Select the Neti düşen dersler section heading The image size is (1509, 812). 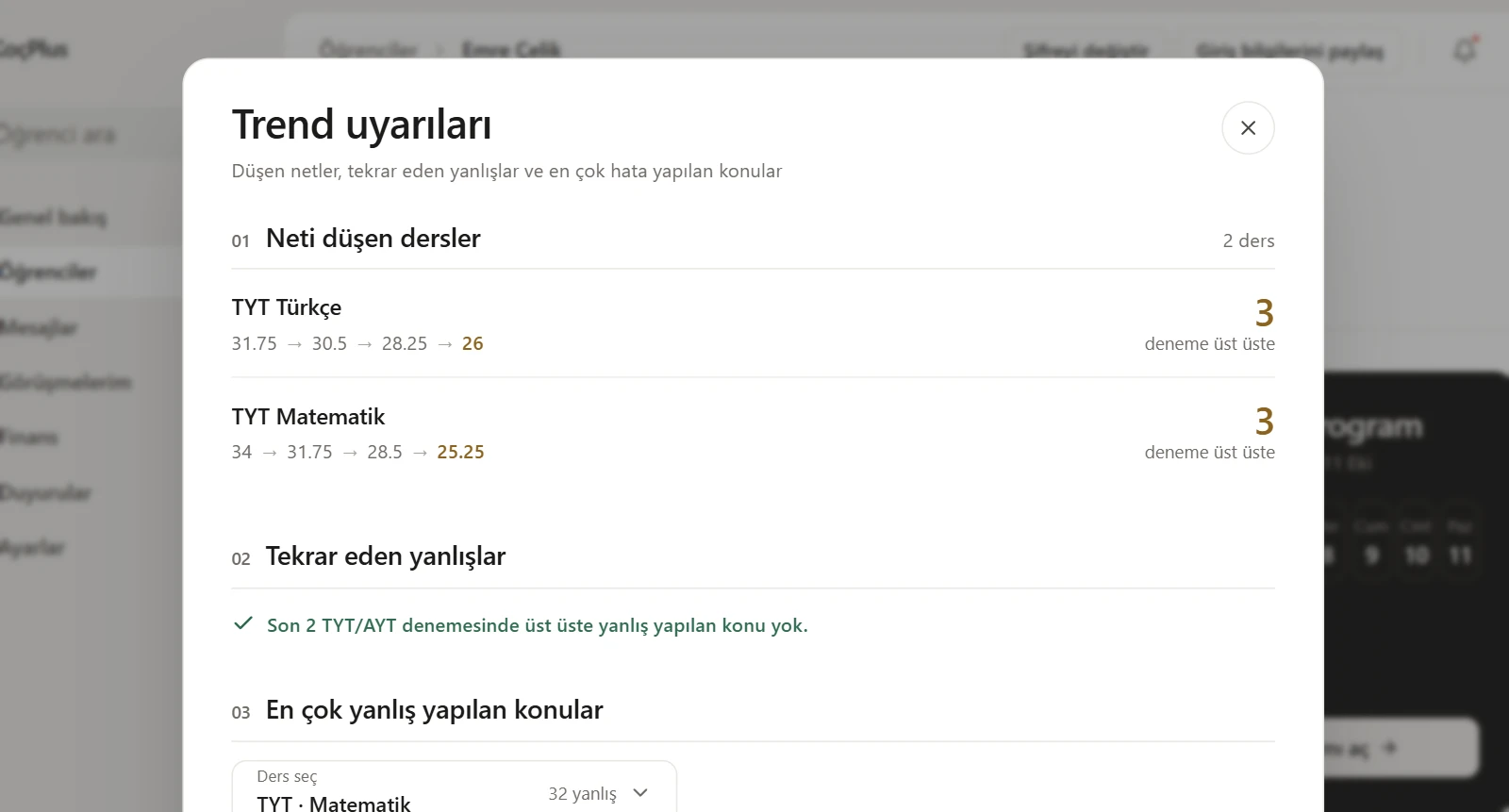coord(373,239)
